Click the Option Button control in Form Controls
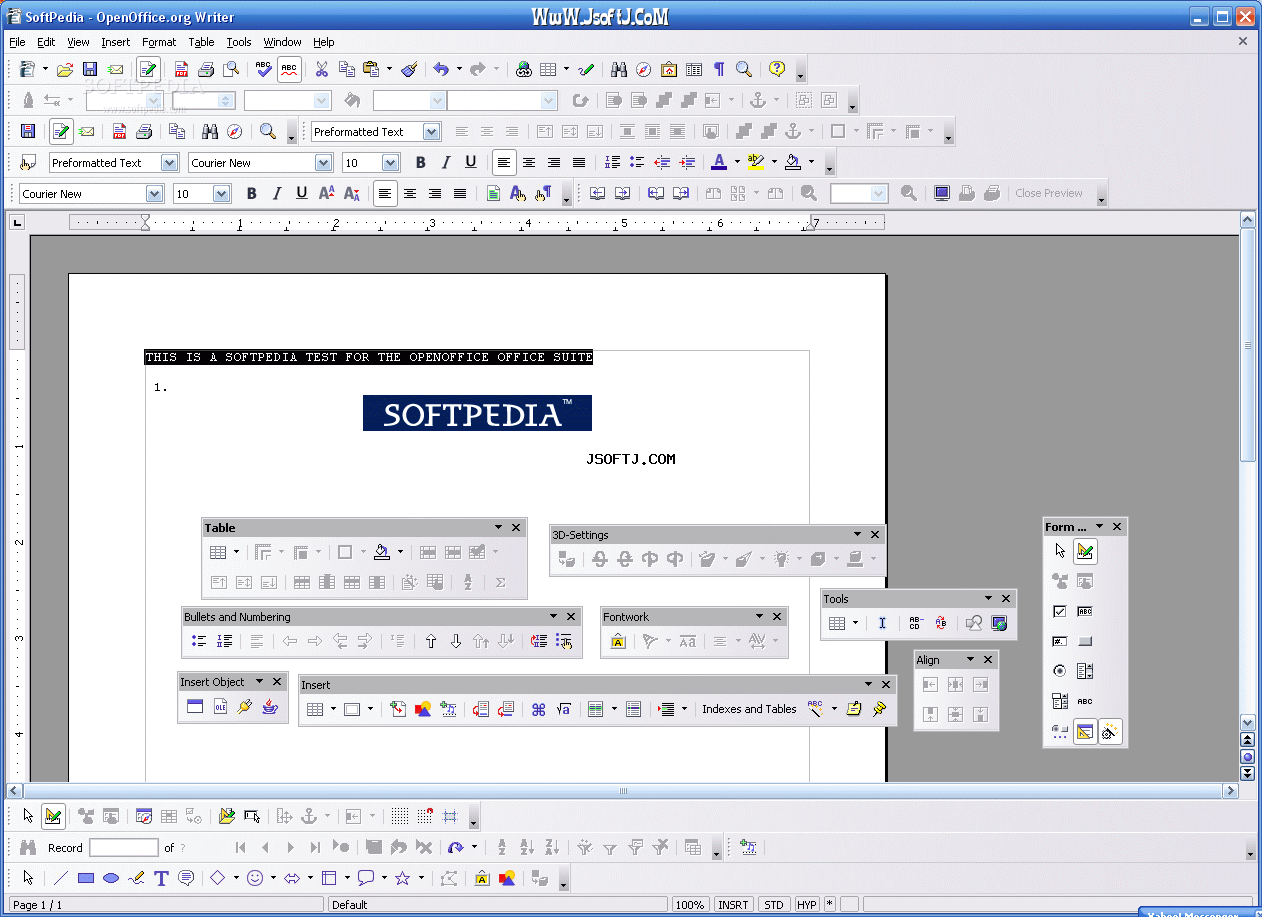Image resolution: width=1262 pixels, height=917 pixels. [1060, 671]
